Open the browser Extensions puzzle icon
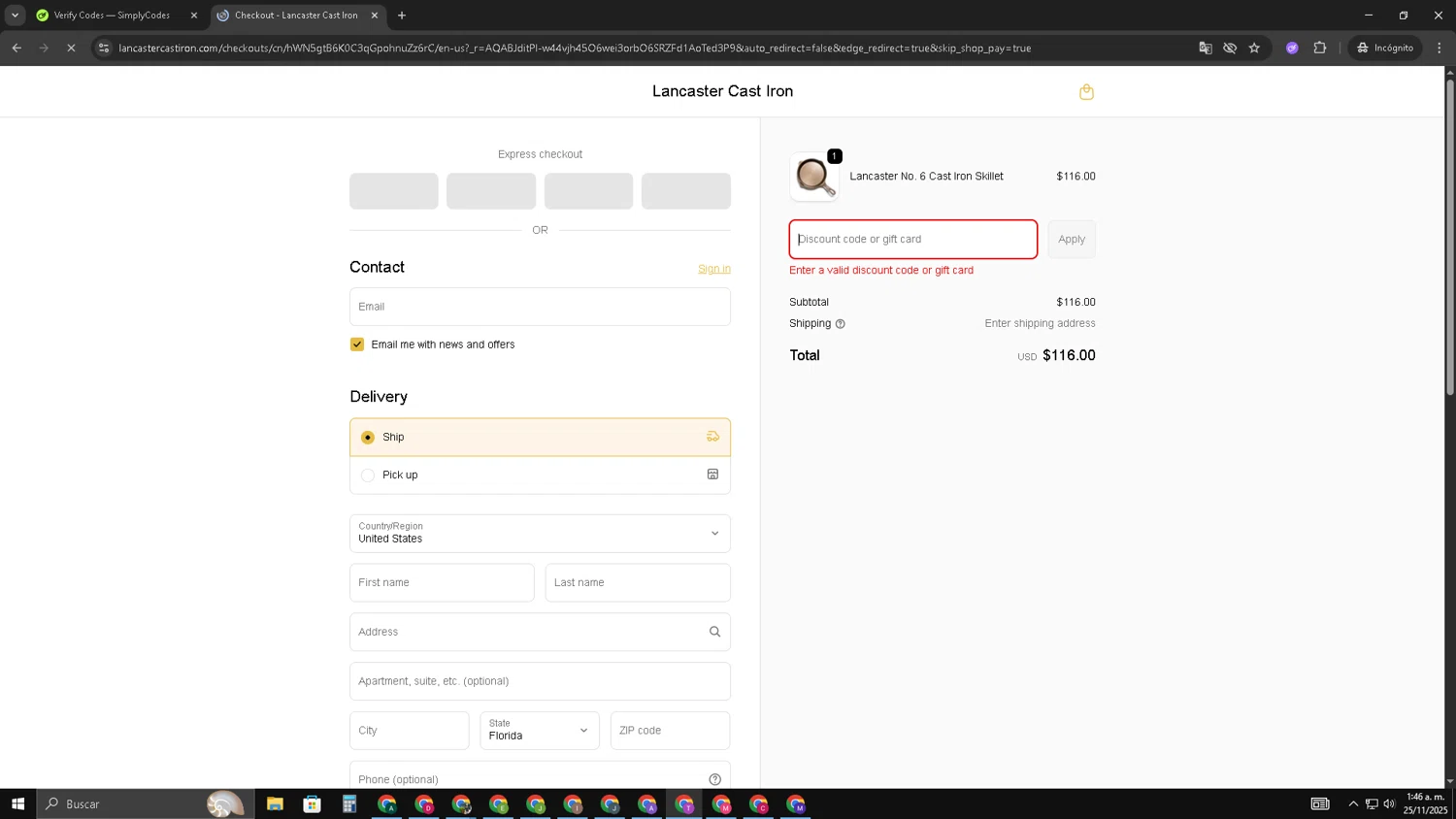The width and height of the screenshot is (1456, 819). point(1320,48)
